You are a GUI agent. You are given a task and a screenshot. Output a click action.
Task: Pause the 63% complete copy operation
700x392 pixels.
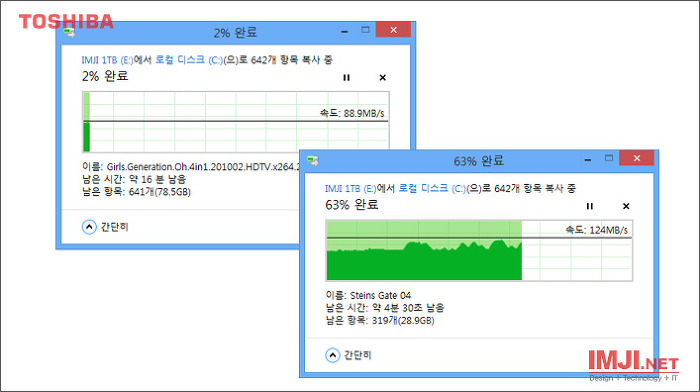(x=590, y=206)
